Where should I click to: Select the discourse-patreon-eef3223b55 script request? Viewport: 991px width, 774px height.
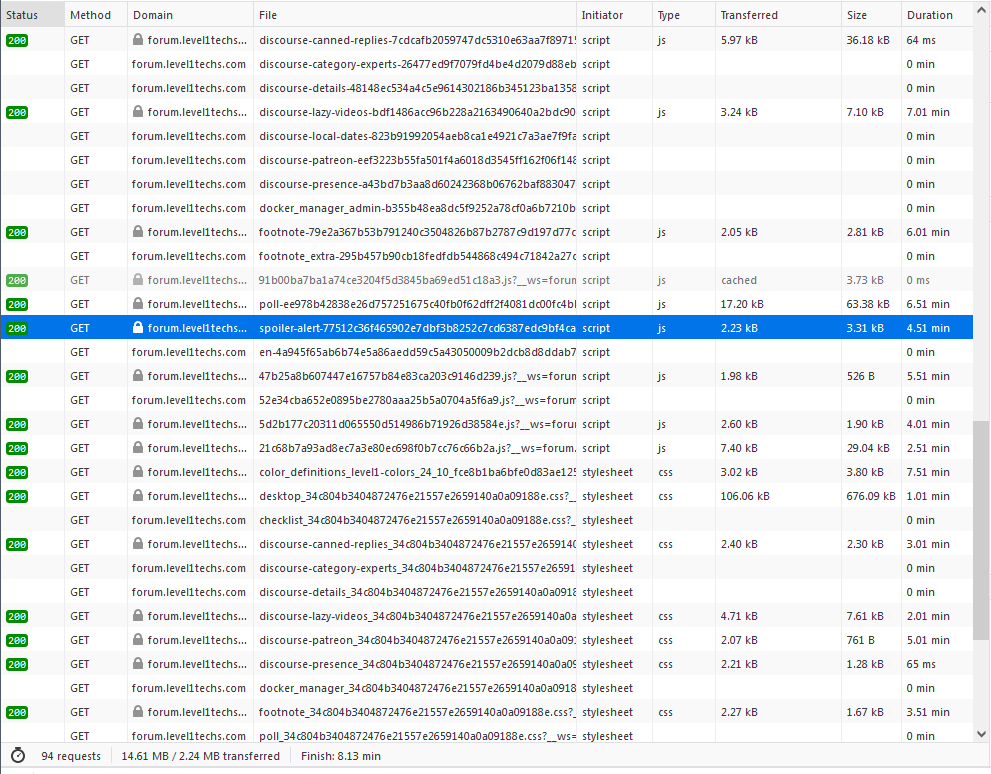[x=416, y=160]
